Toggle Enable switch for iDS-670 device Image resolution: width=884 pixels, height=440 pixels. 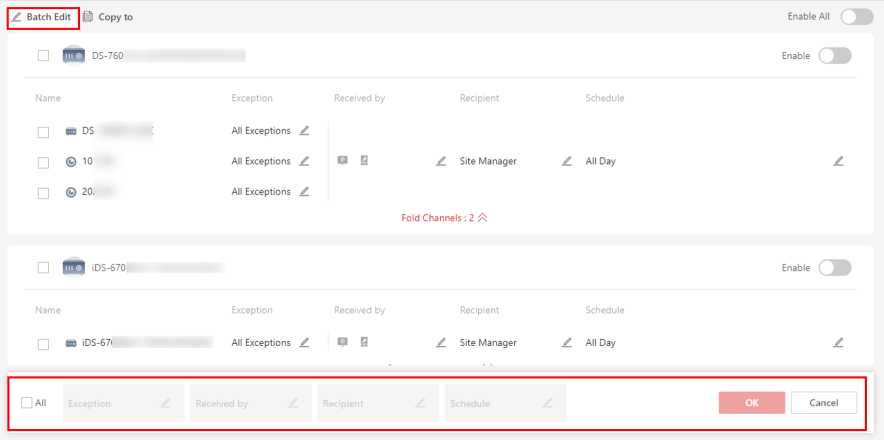point(834,267)
